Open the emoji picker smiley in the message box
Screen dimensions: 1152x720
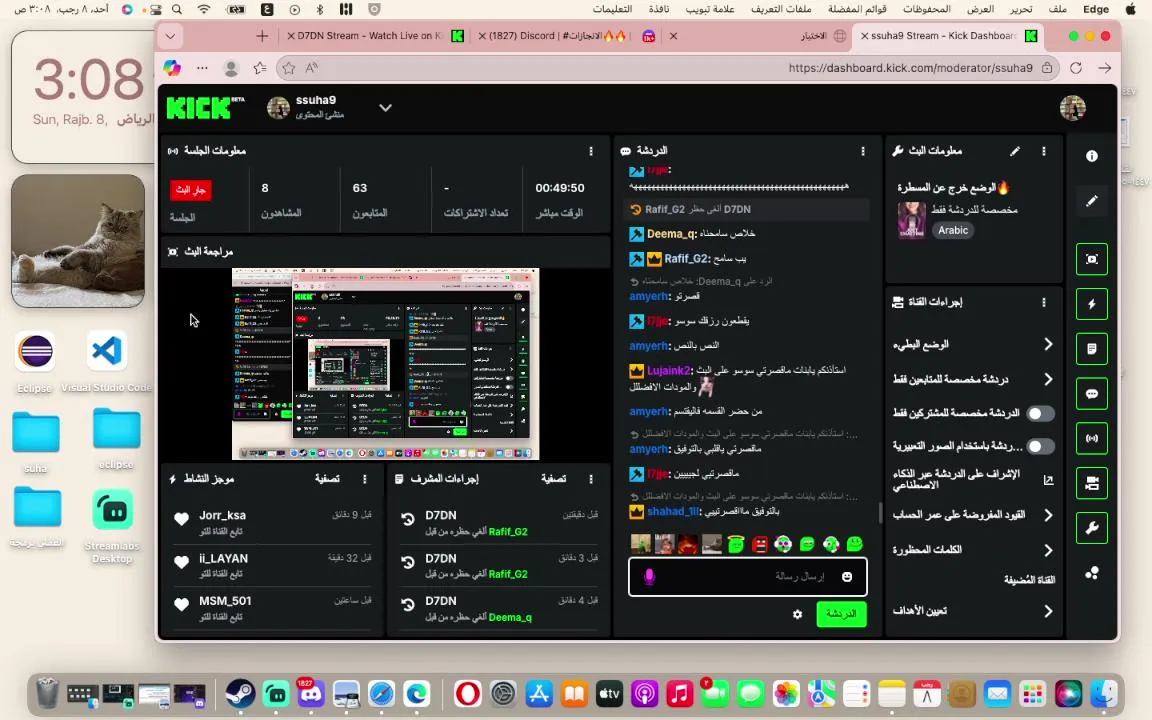pyautogui.click(x=847, y=577)
